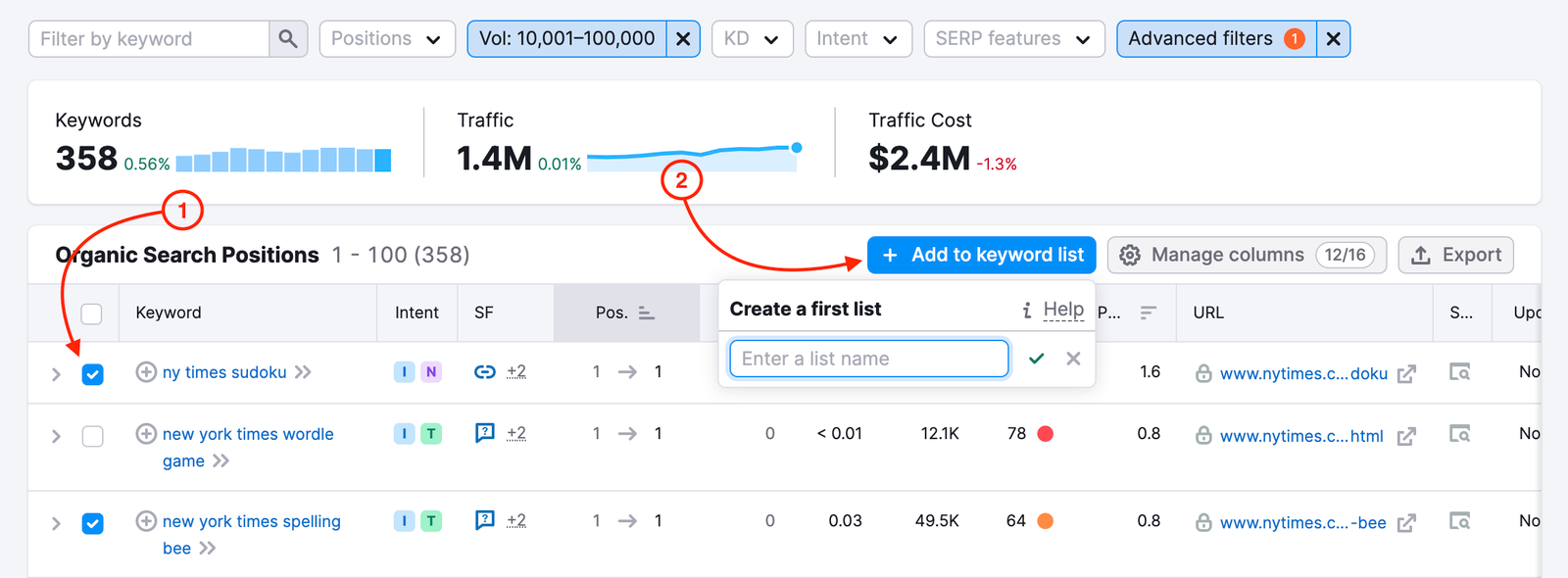Open the www.nytimes.c...html URL link
The height and width of the screenshot is (578, 1568).
click(1301, 436)
